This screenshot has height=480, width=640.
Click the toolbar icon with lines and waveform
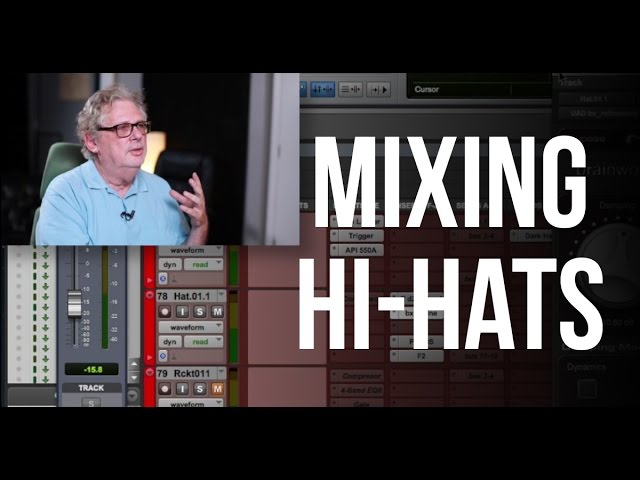350,89
